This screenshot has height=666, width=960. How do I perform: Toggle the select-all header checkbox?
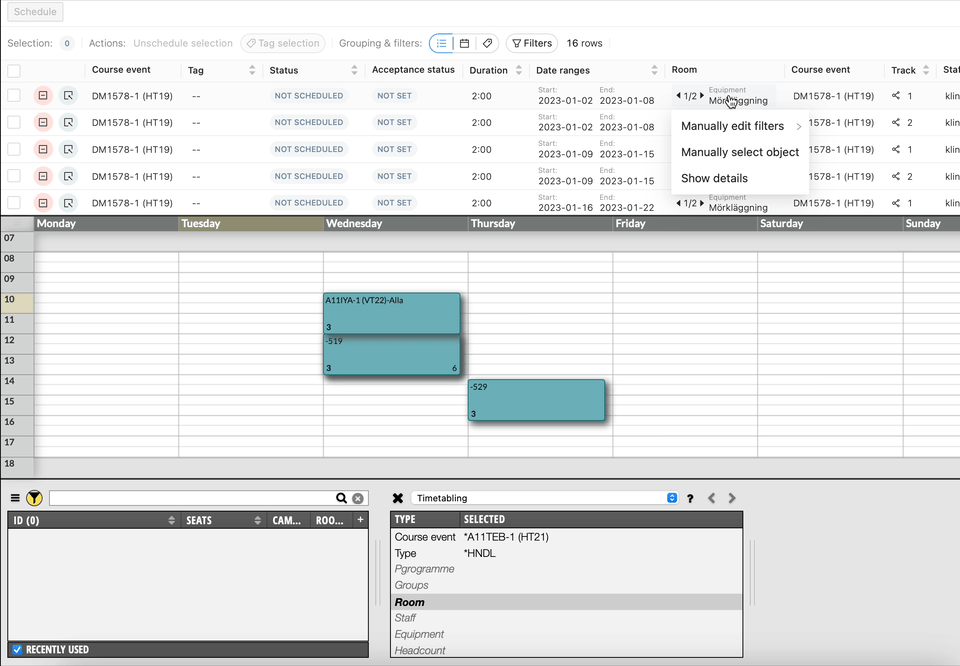pos(14,71)
